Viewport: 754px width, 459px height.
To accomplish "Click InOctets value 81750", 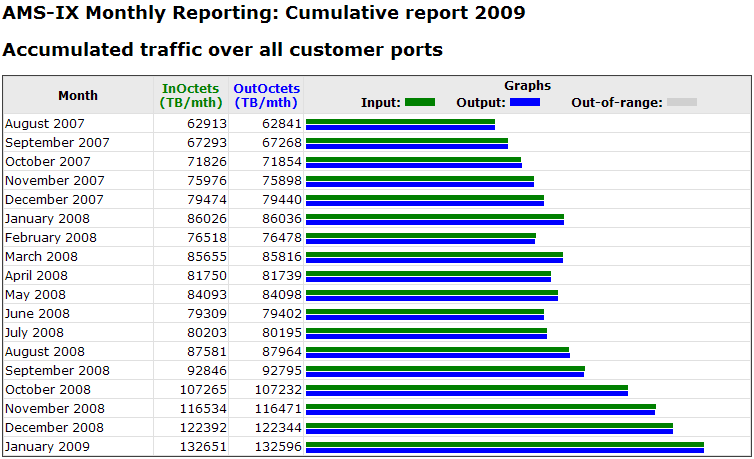I will (207, 276).
